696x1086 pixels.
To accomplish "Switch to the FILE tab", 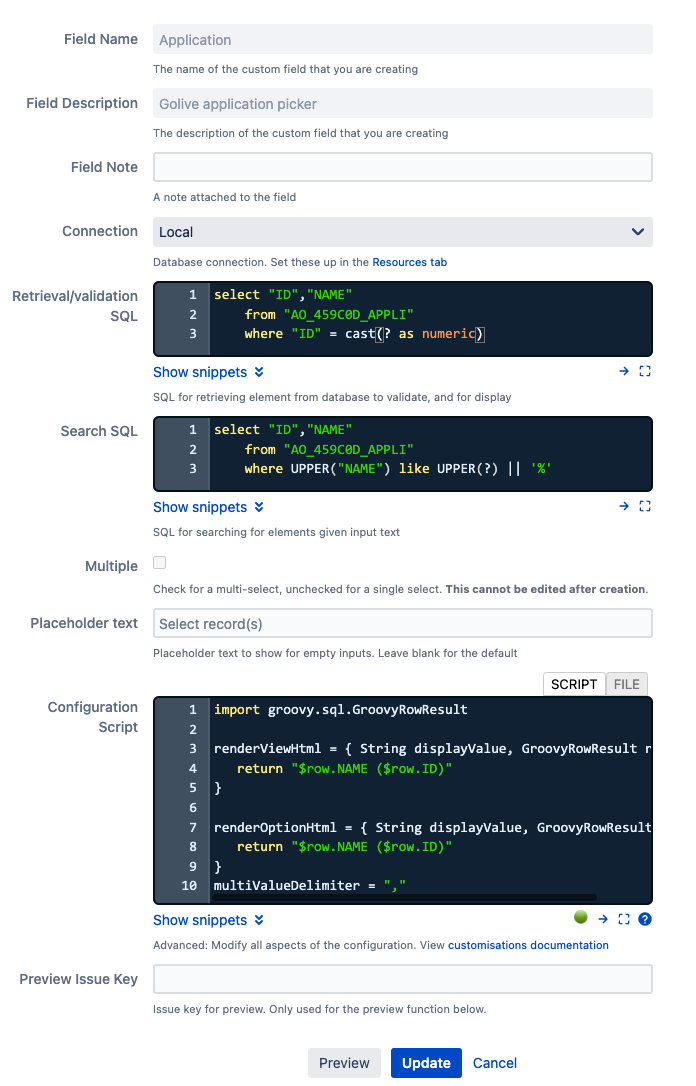I will coord(627,684).
